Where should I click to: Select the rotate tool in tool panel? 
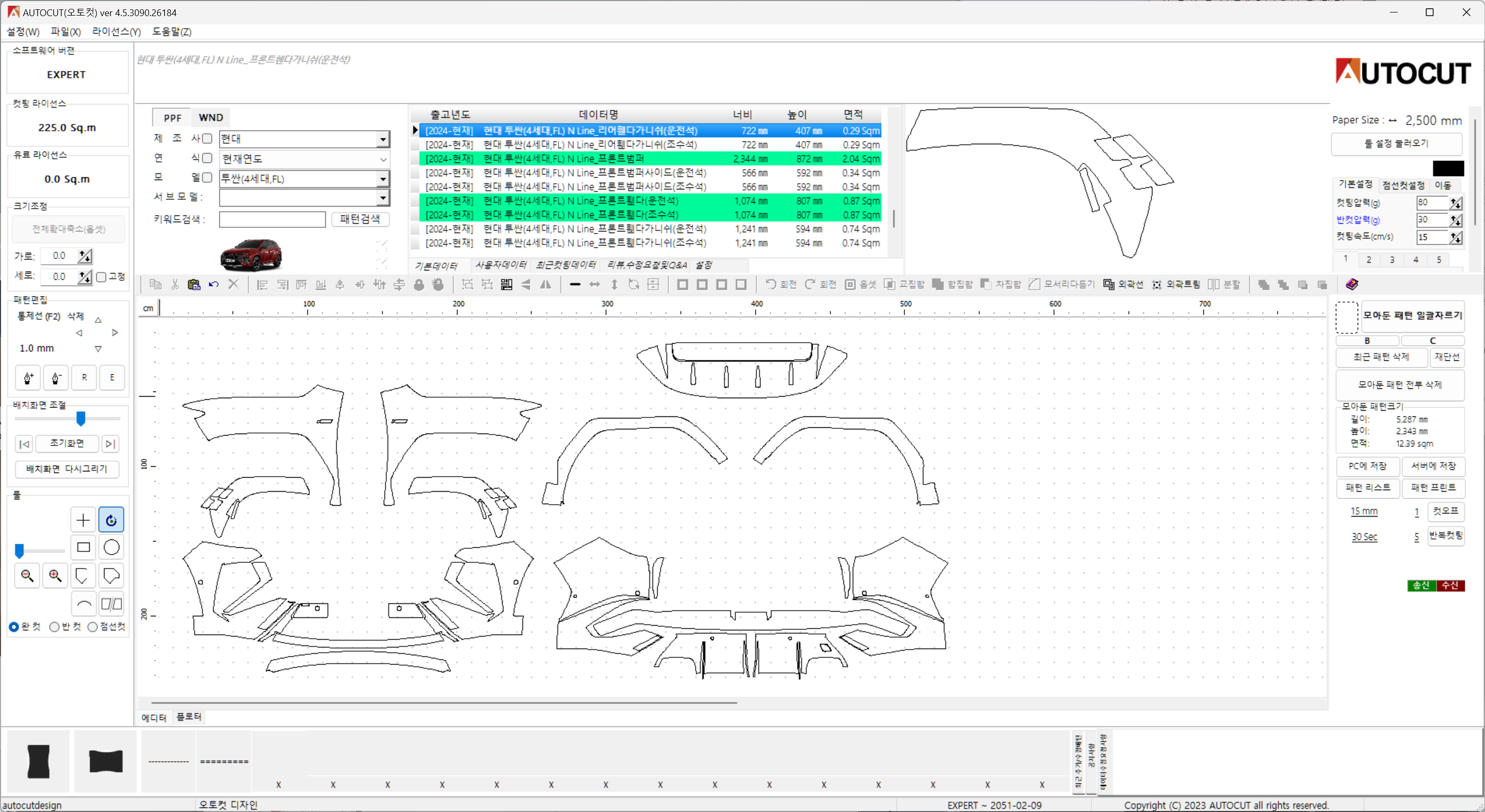[x=111, y=520]
